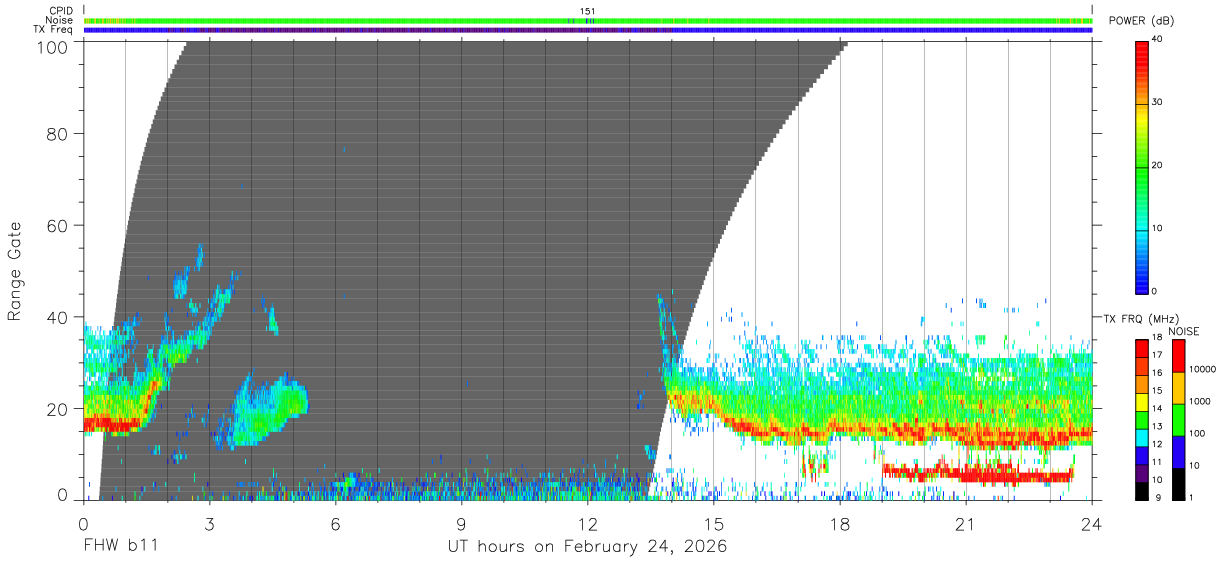Click the 'FHW b11' label
This screenshot has width=1228, height=567.
121,548
